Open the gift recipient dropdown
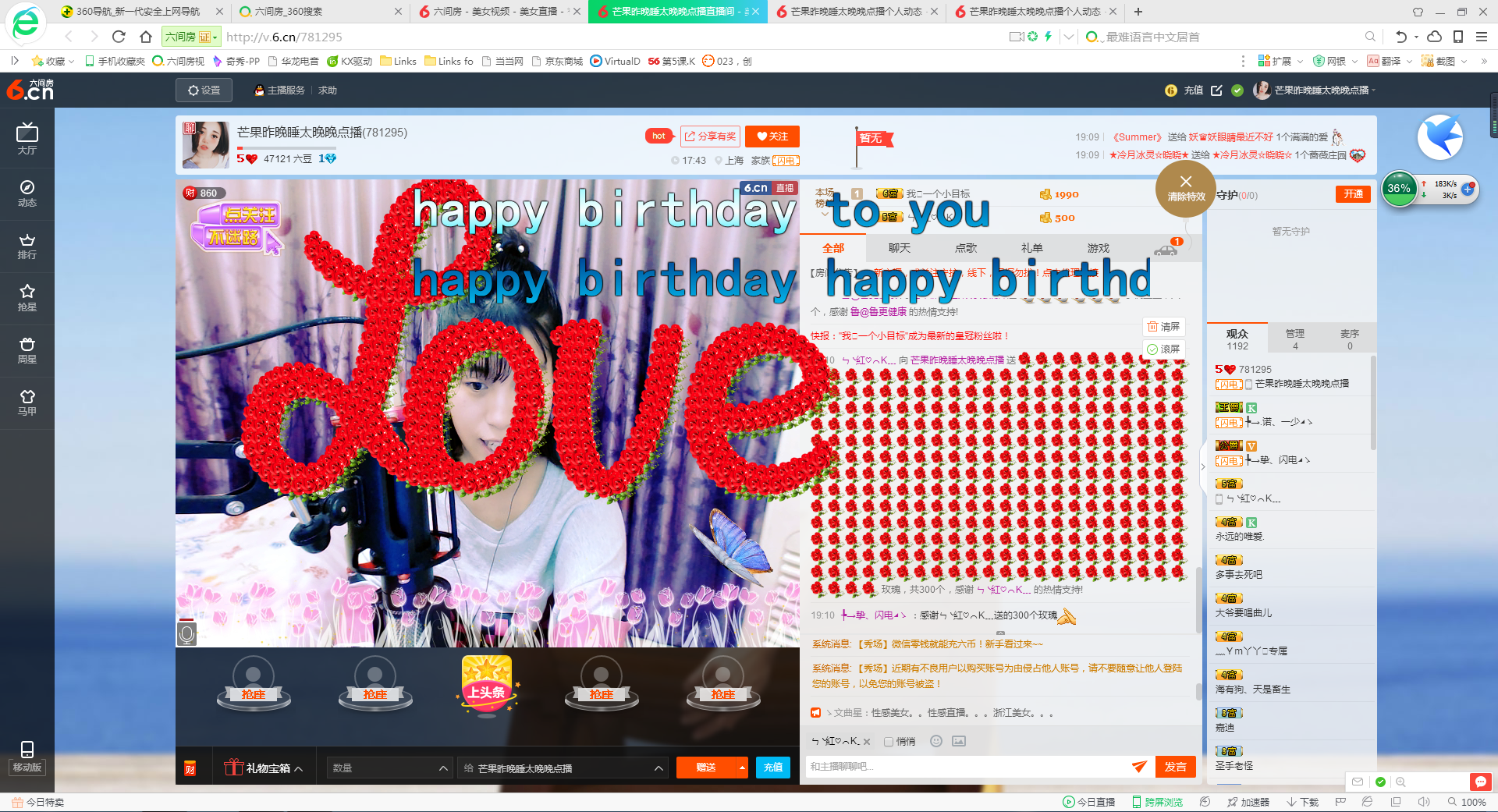The width and height of the screenshot is (1498, 812). [563, 768]
